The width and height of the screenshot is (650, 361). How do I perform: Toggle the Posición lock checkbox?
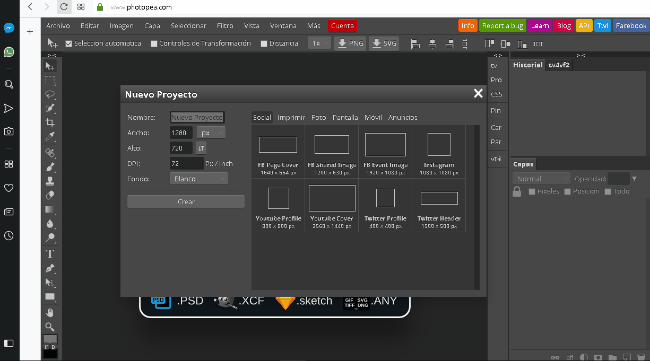click(x=568, y=191)
